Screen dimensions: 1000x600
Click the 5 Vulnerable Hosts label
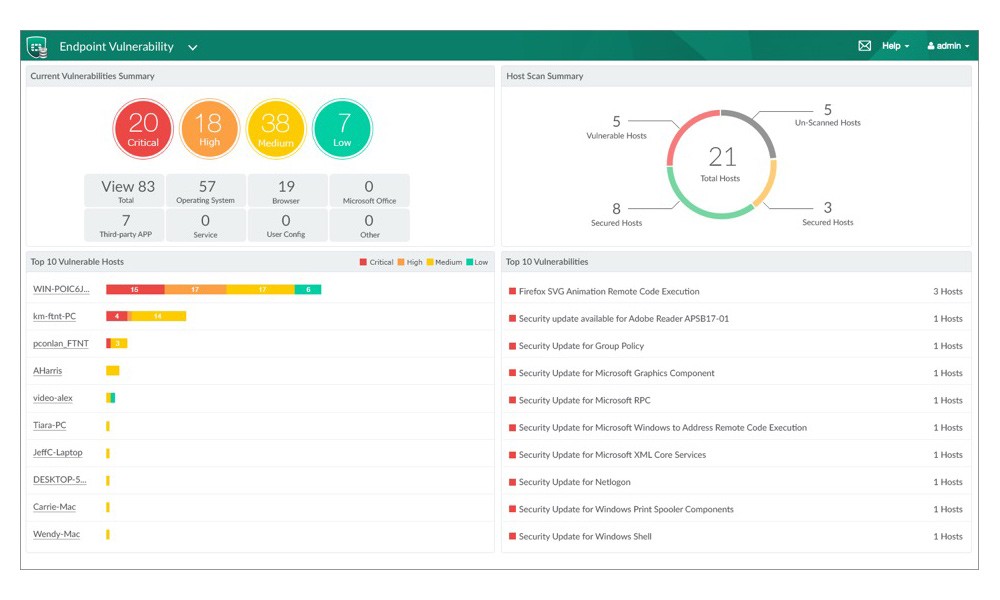pyautogui.click(x=616, y=127)
